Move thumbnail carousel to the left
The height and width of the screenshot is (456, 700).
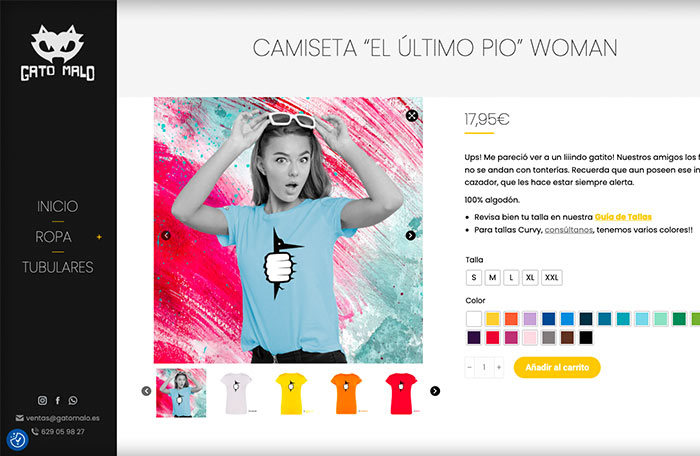pyautogui.click(x=146, y=391)
